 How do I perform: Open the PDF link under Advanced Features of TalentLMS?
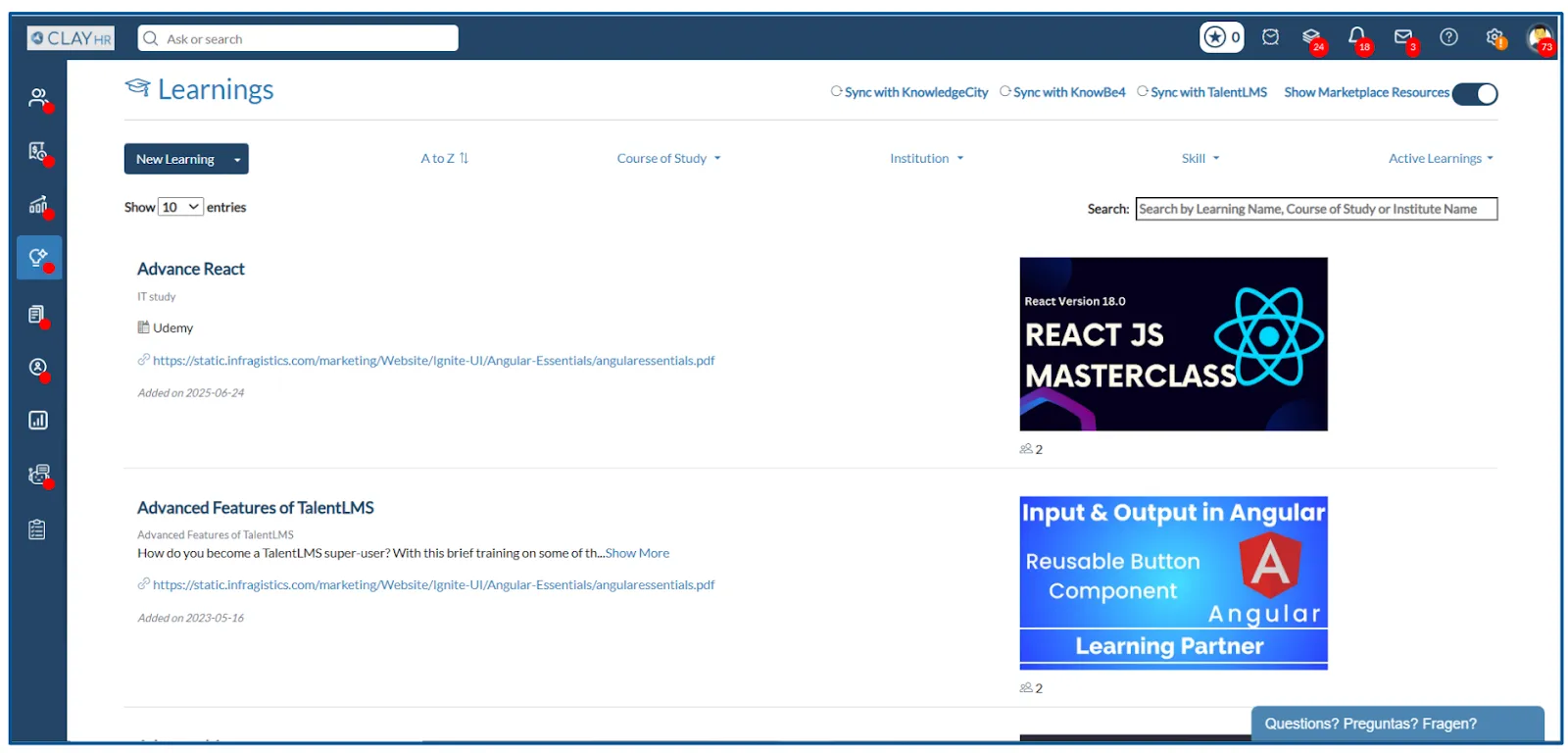coord(433,585)
